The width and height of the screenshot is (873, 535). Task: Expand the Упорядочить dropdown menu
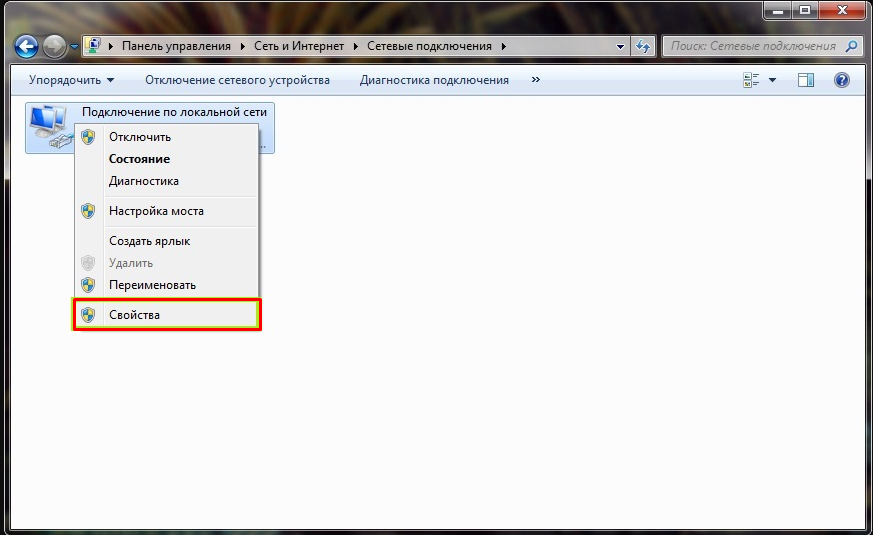point(71,80)
